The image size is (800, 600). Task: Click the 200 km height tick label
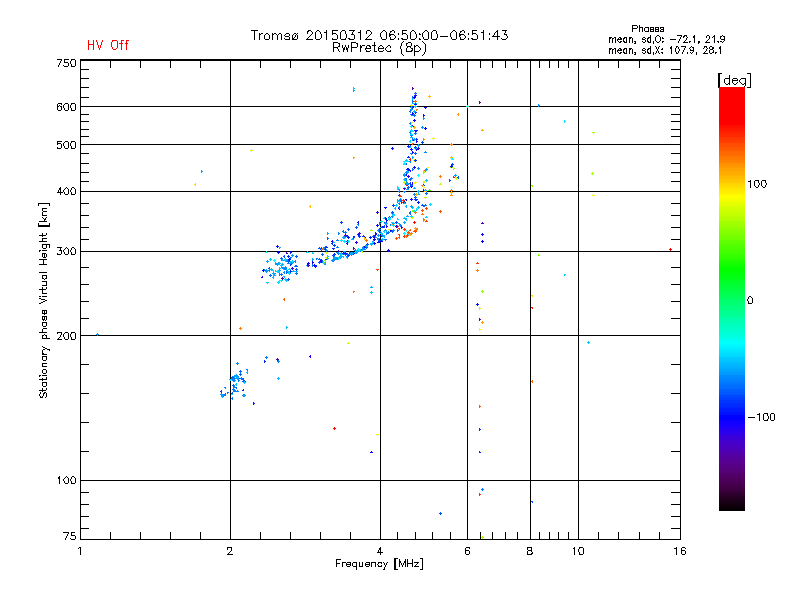66,336
